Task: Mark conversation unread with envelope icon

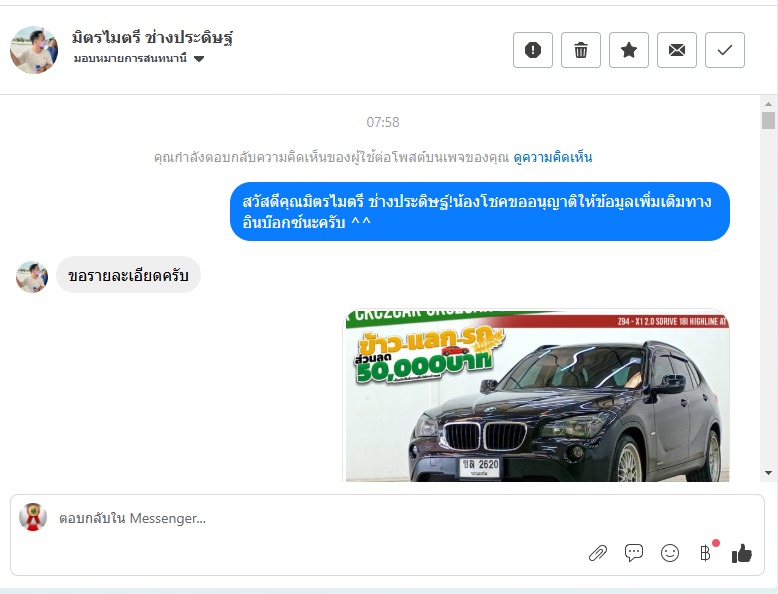Action: [677, 50]
